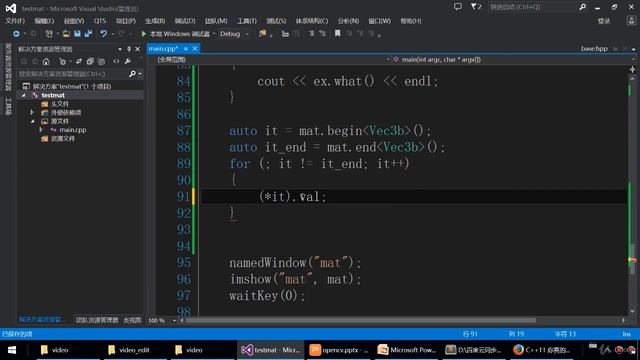640x360 pixels.
Task: Click the uncomment selection icon
Action: (x=322, y=34)
